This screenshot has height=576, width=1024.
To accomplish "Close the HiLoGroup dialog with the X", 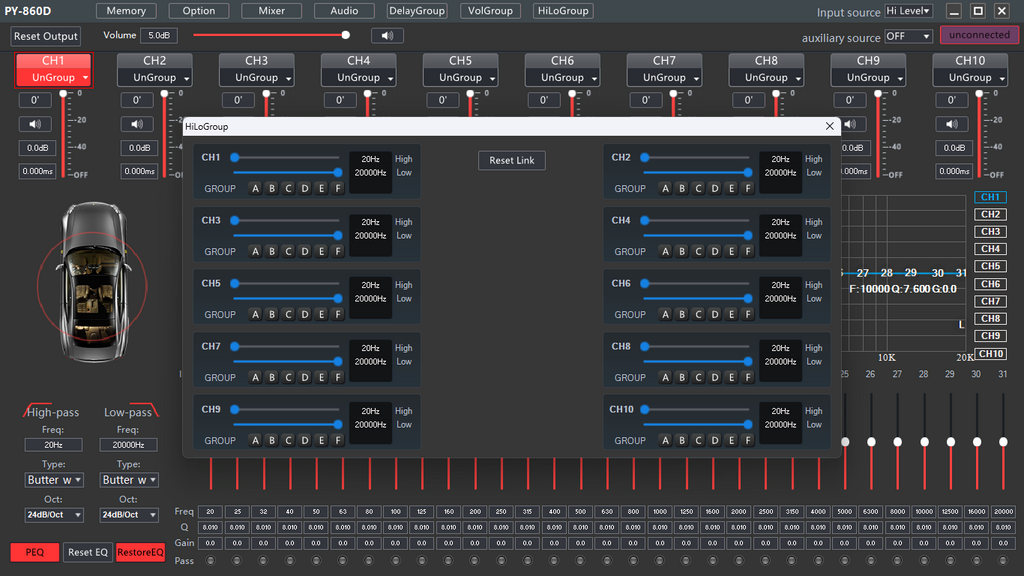I will coord(829,127).
